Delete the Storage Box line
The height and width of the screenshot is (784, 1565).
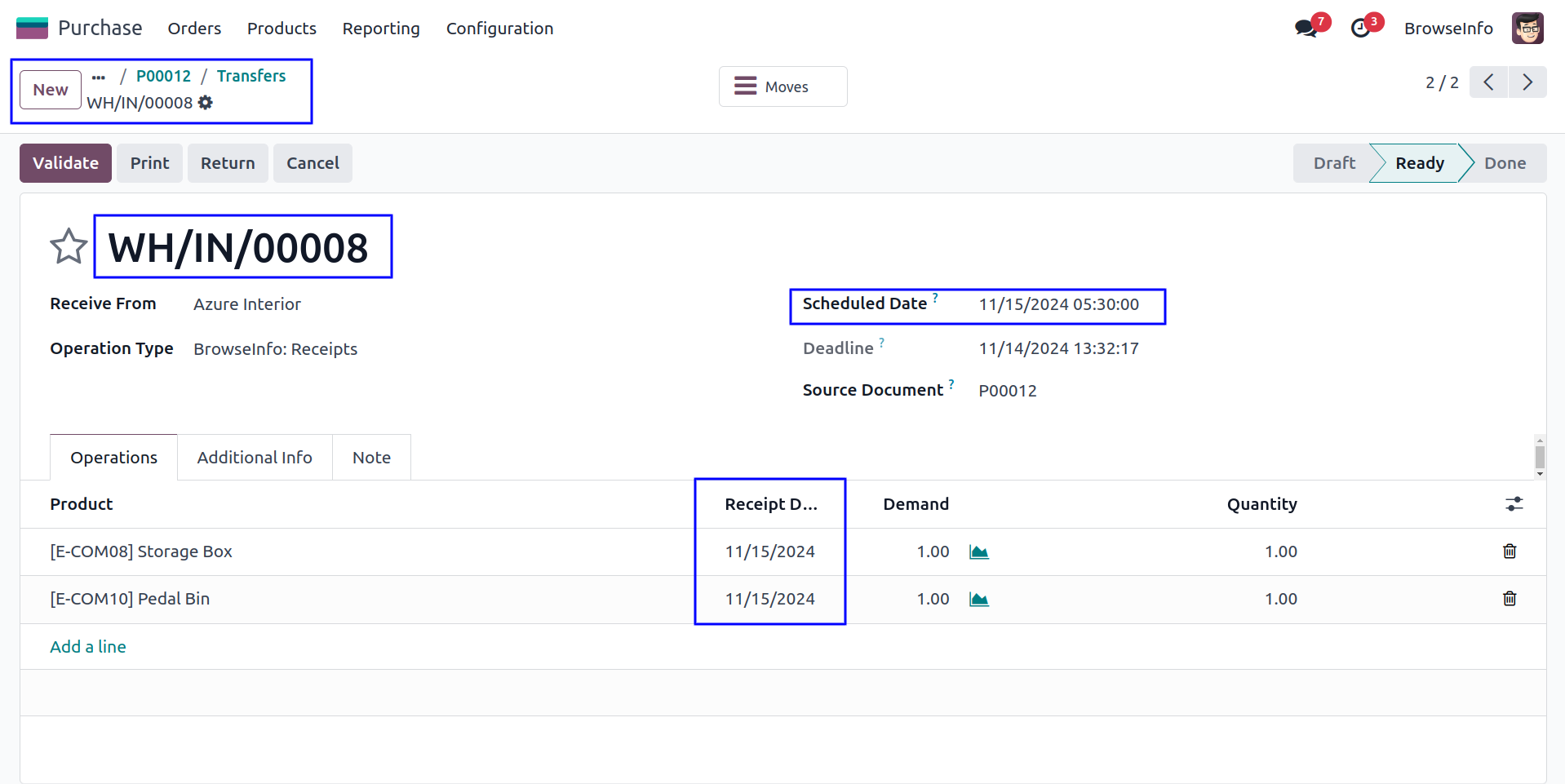point(1509,551)
